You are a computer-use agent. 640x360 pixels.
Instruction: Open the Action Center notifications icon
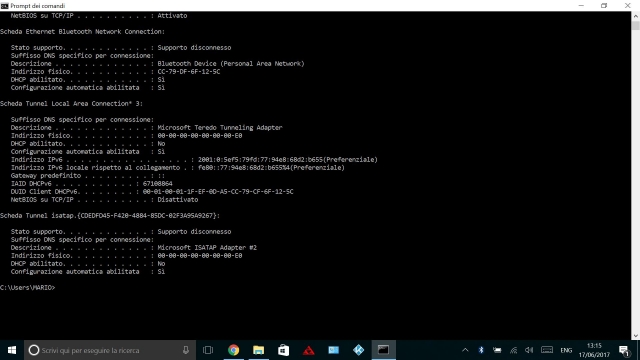tap(624, 350)
